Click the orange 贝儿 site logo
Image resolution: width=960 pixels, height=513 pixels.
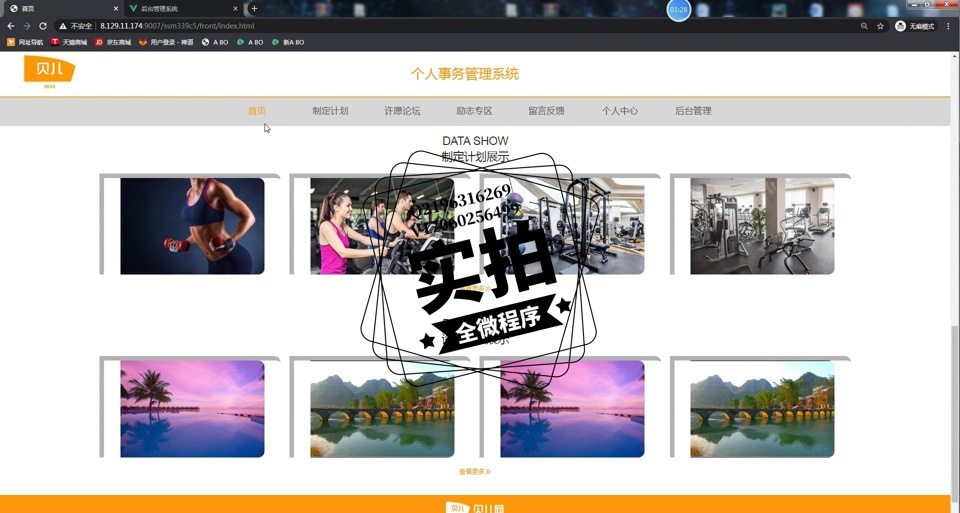coord(49,70)
